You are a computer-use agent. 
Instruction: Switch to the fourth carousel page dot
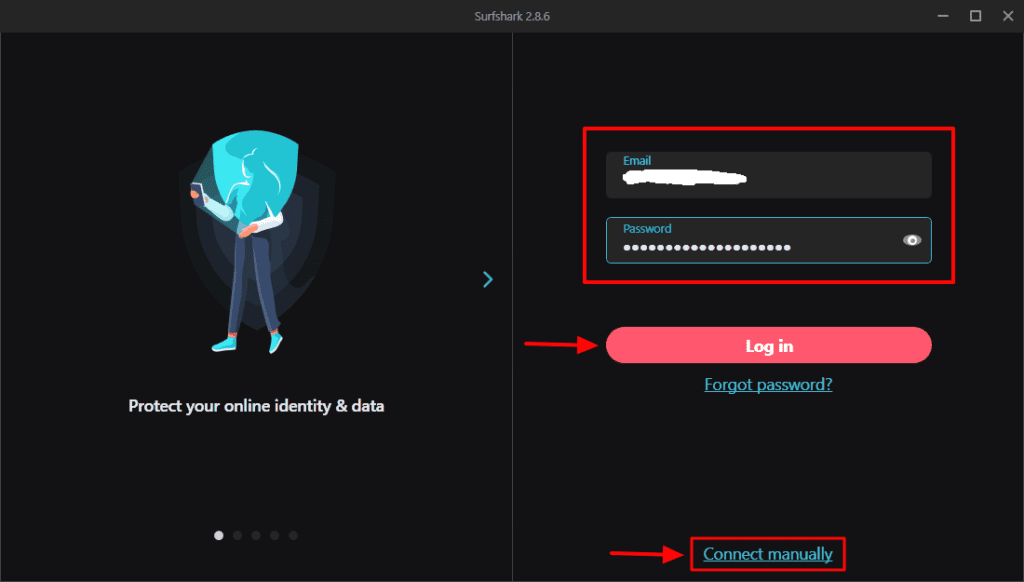pos(275,536)
